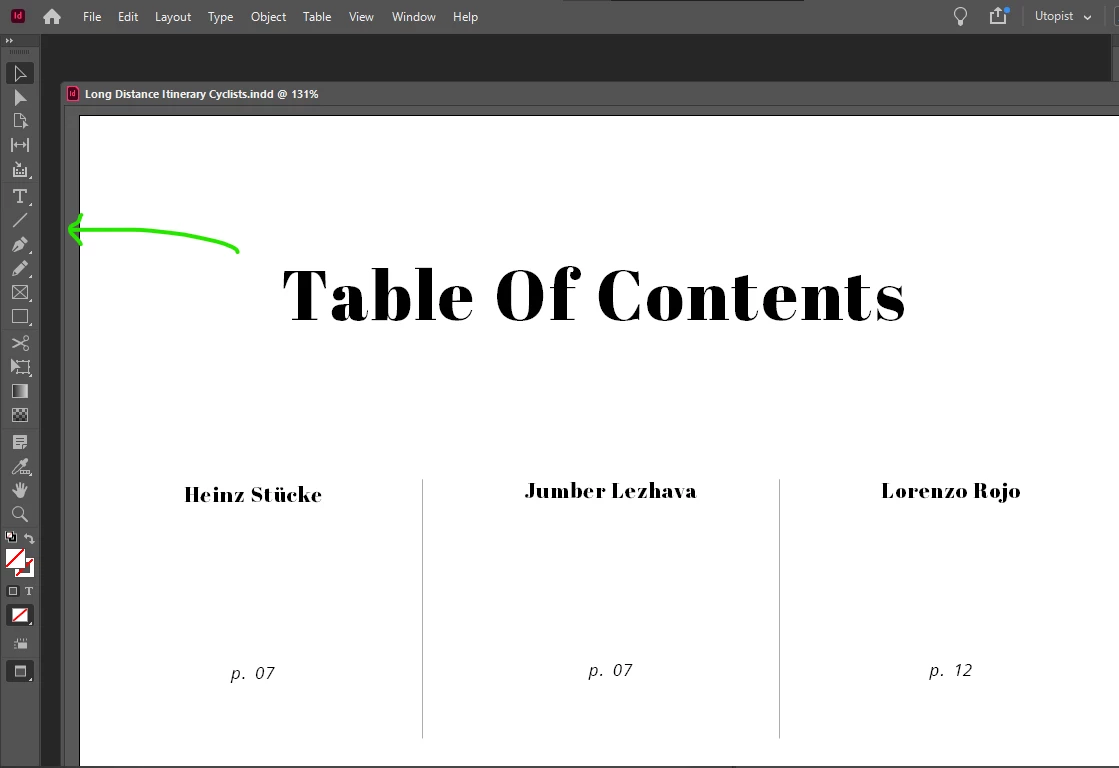Viewport: 1119px width, 768px height.
Task: Select the Selection tool arrow
Action: (x=20, y=74)
